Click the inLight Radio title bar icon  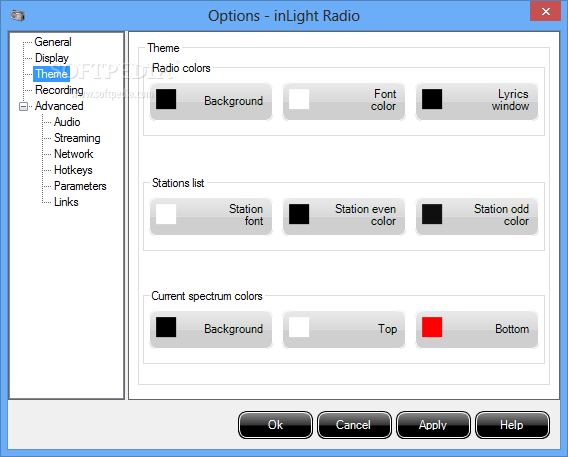[x=17, y=16]
